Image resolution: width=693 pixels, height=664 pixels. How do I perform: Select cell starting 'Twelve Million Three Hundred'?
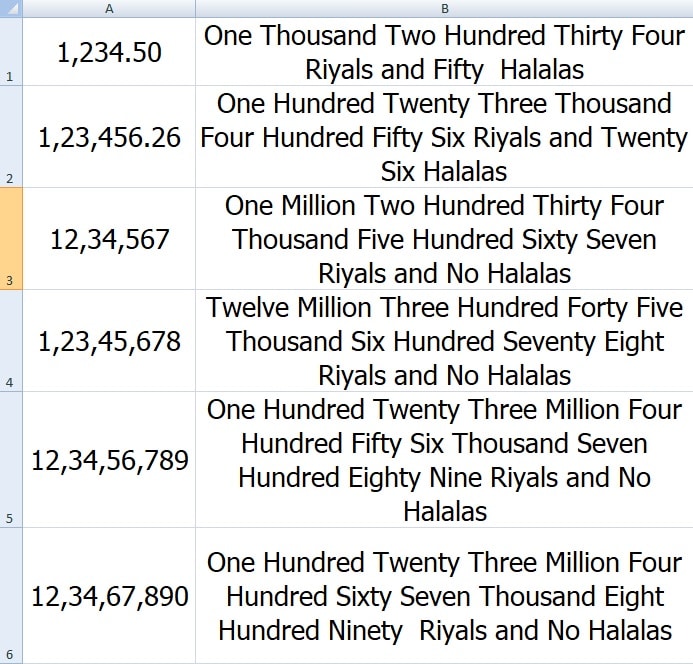pos(444,341)
